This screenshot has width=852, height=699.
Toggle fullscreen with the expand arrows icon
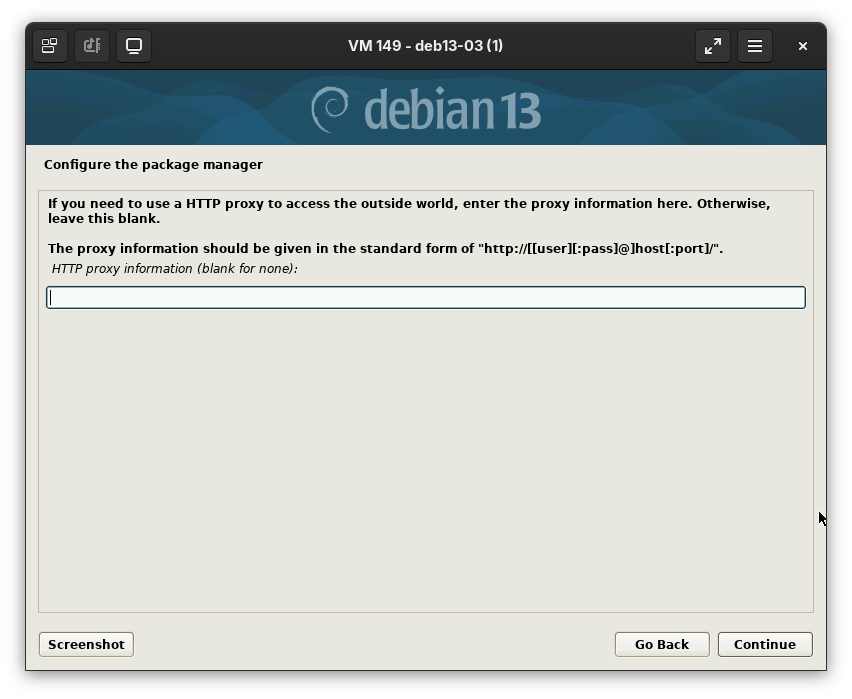(713, 46)
